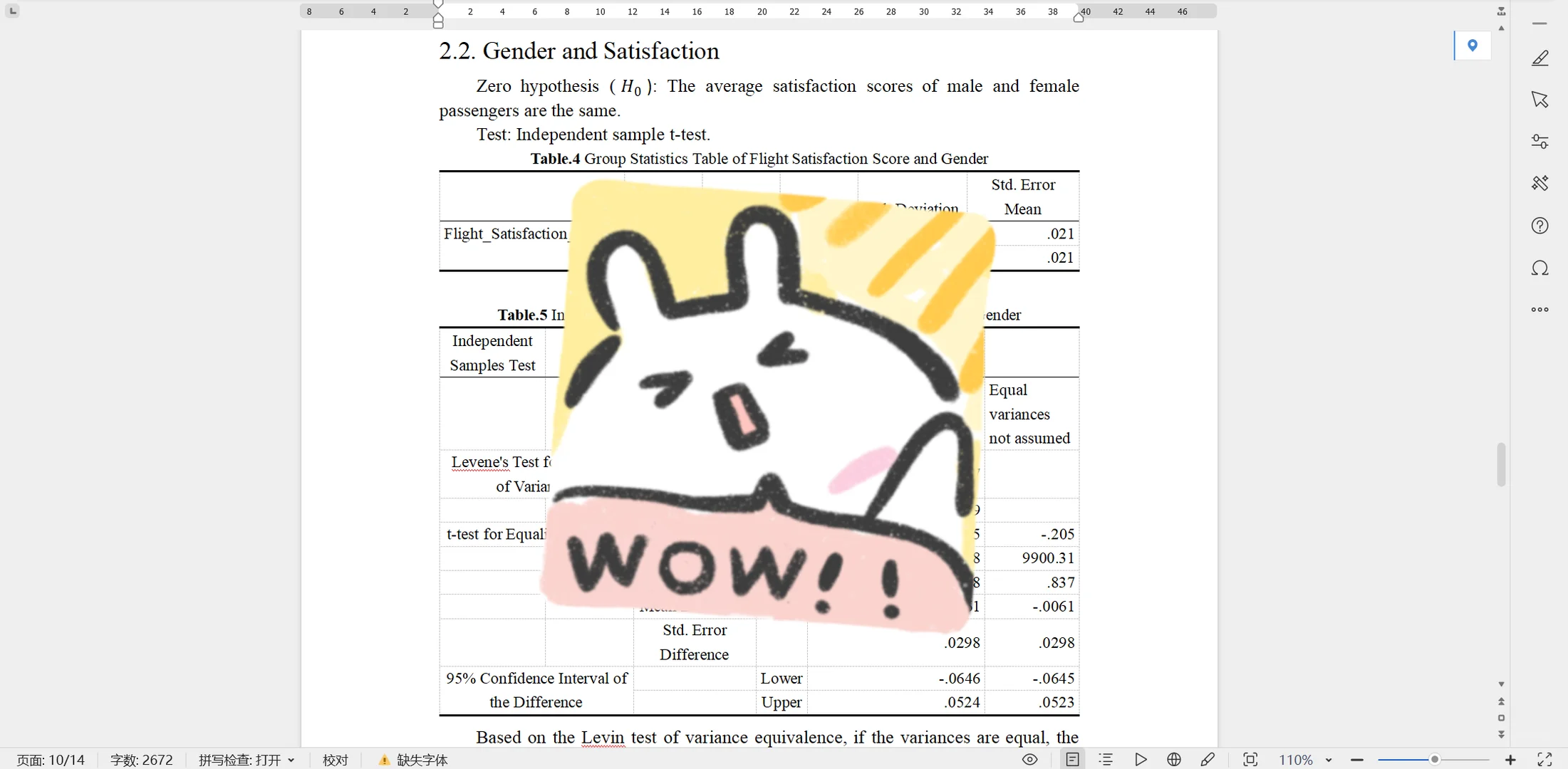
Task: Click the vertical scrollbar thumb
Action: point(1501,464)
